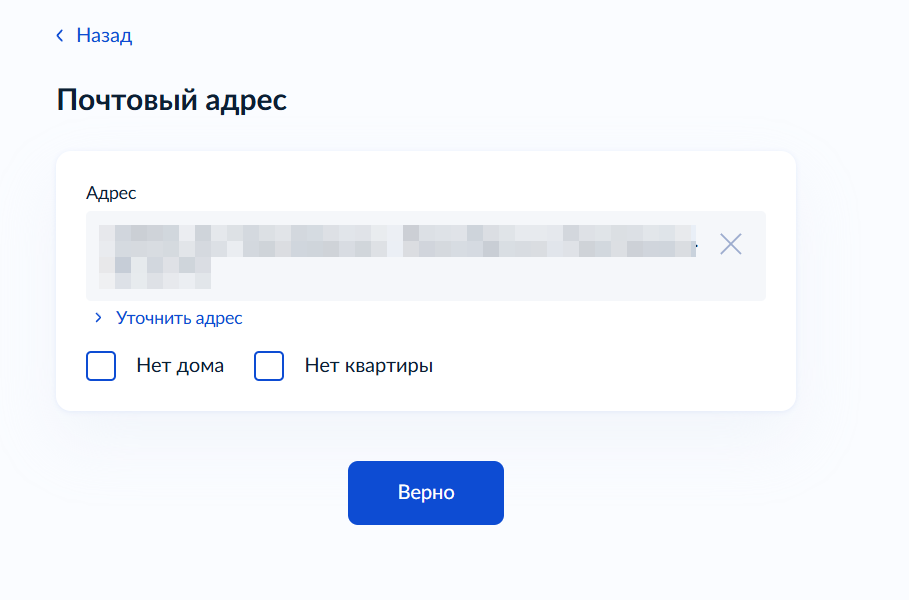Click the Почтовый адрес heading
Screen dimensions: 909x600
171,100
